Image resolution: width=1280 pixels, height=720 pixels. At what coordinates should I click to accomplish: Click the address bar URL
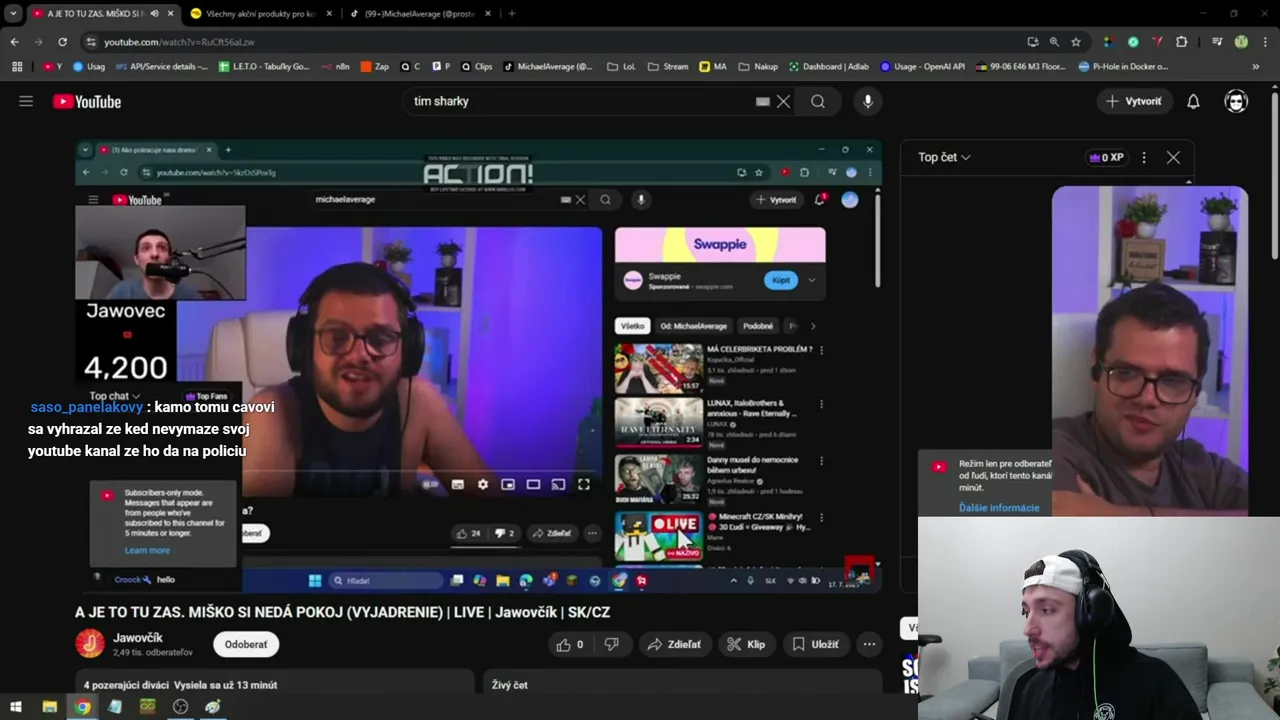click(180, 42)
